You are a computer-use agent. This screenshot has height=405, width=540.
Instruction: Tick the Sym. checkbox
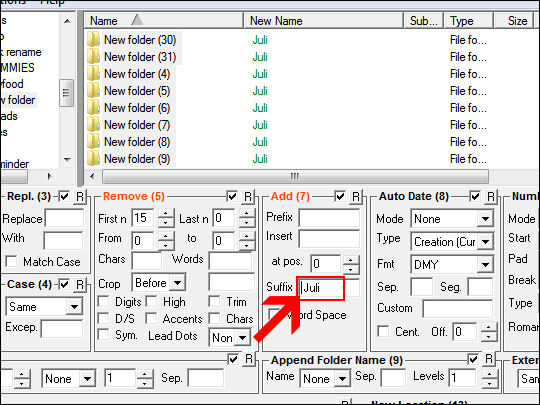[x=104, y=335]
